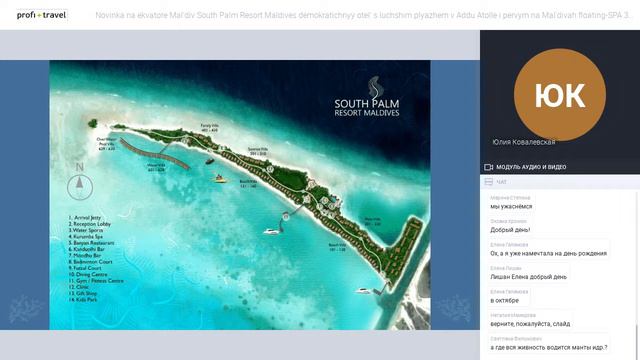The width and height of the screenshot is (640, 360).
Task: Click the chat panel icon next to ЧАТ
Action: [x=489, y=182]
